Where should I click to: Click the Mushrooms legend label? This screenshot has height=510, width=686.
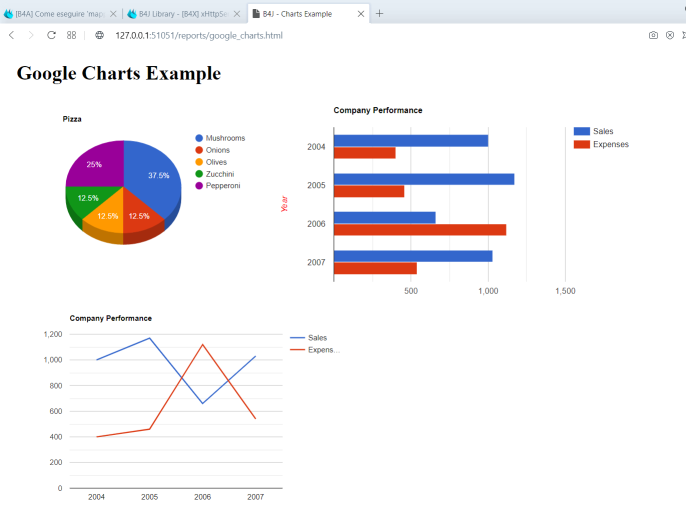[x=225, y=138]
